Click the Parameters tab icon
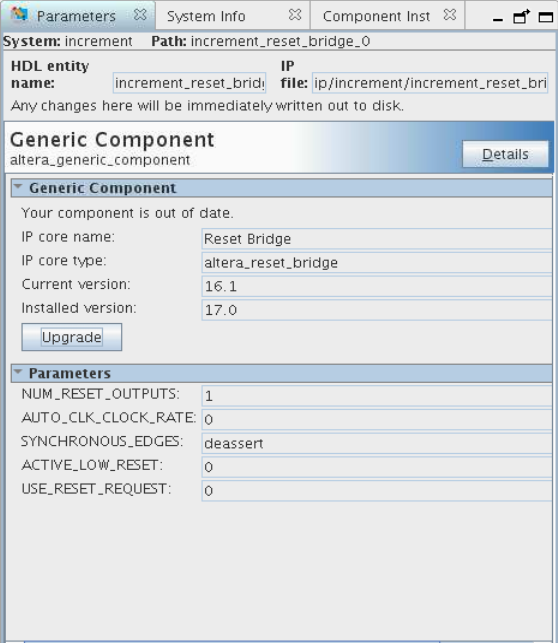Screen dimensions: 558x643 19,15
